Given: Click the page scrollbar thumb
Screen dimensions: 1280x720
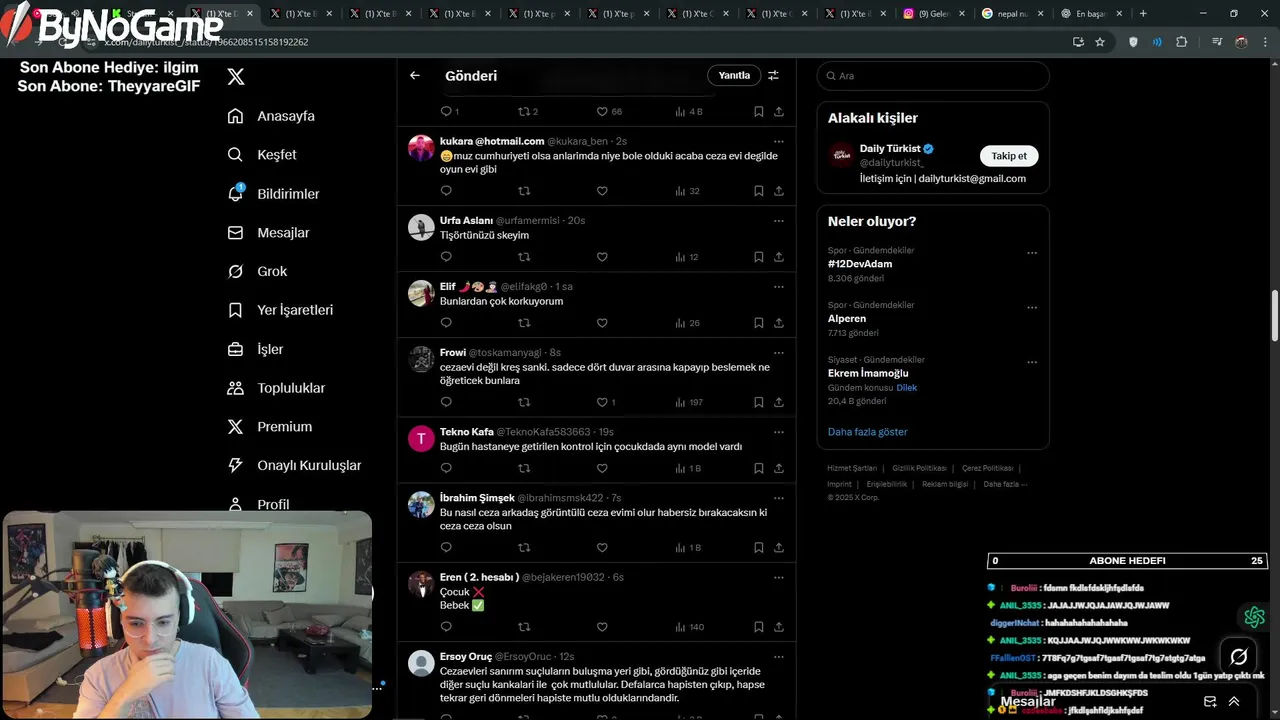Looking at the screenshot, I should coord(1274,317).
